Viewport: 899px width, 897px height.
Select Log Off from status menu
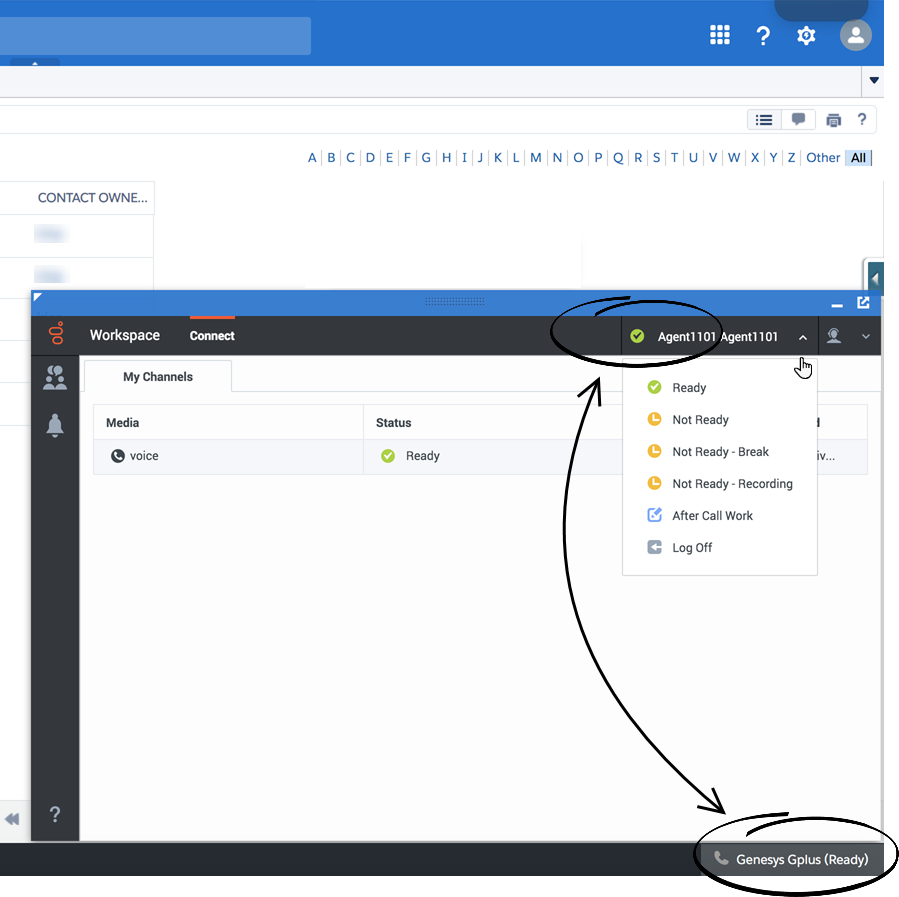tap(692, 548)
